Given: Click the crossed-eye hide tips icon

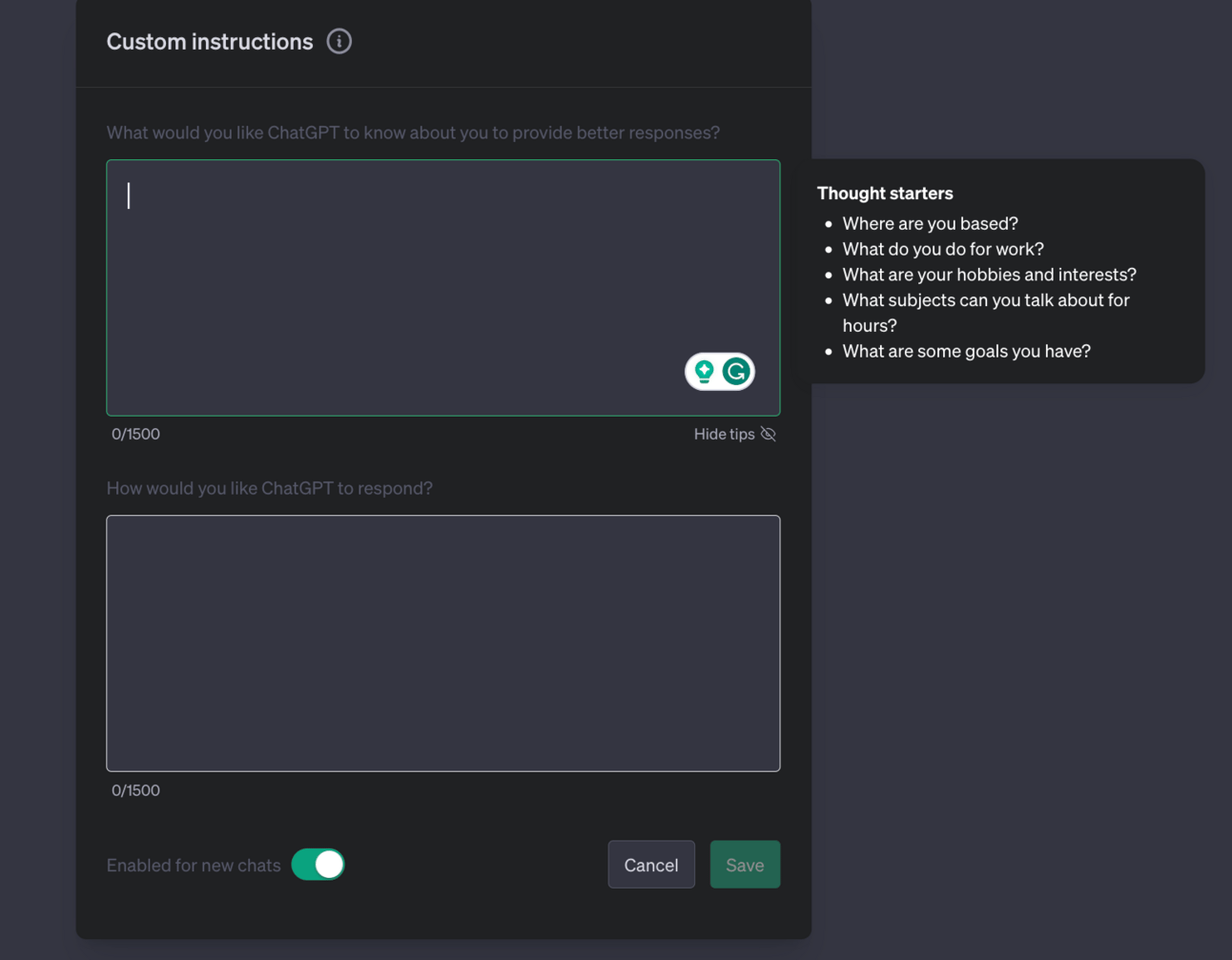Looking at the screenshot, I should point(769,434).
